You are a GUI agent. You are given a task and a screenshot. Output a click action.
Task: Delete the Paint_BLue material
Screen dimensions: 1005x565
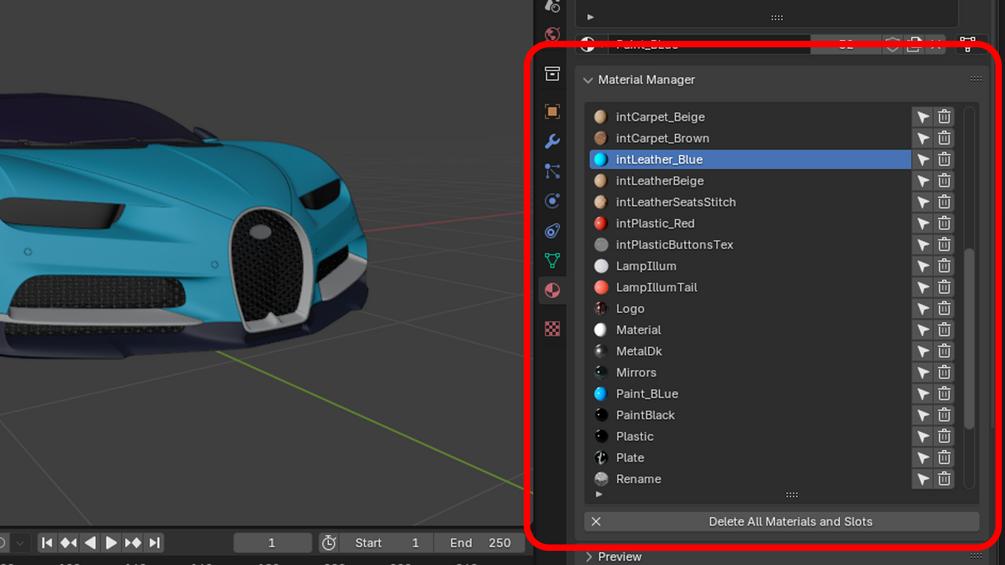point(944,394)
